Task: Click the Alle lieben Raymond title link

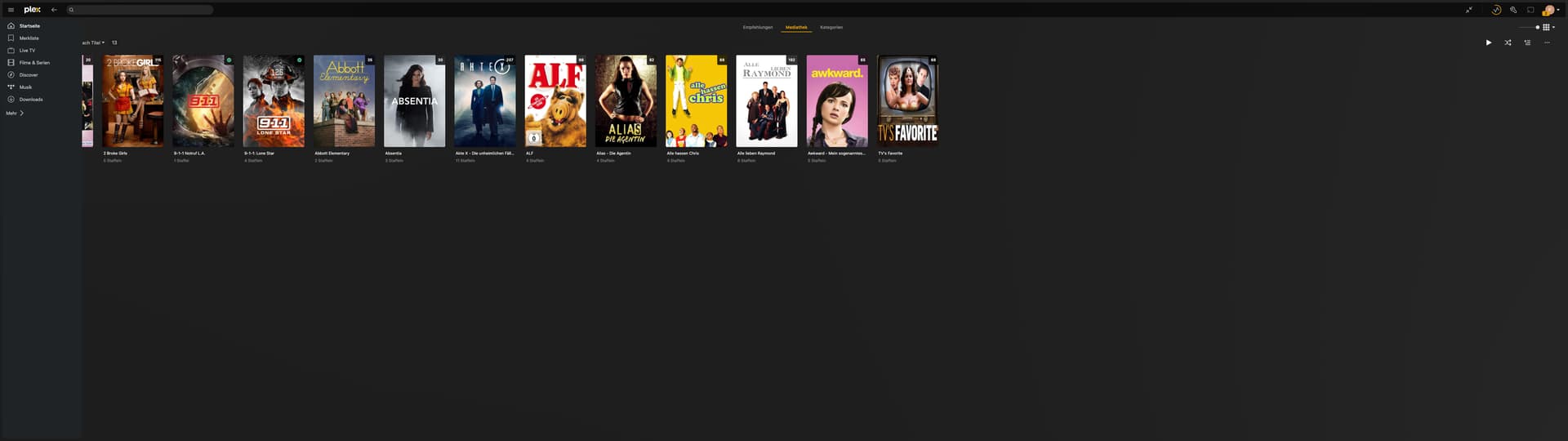Action: click(756, 153)
